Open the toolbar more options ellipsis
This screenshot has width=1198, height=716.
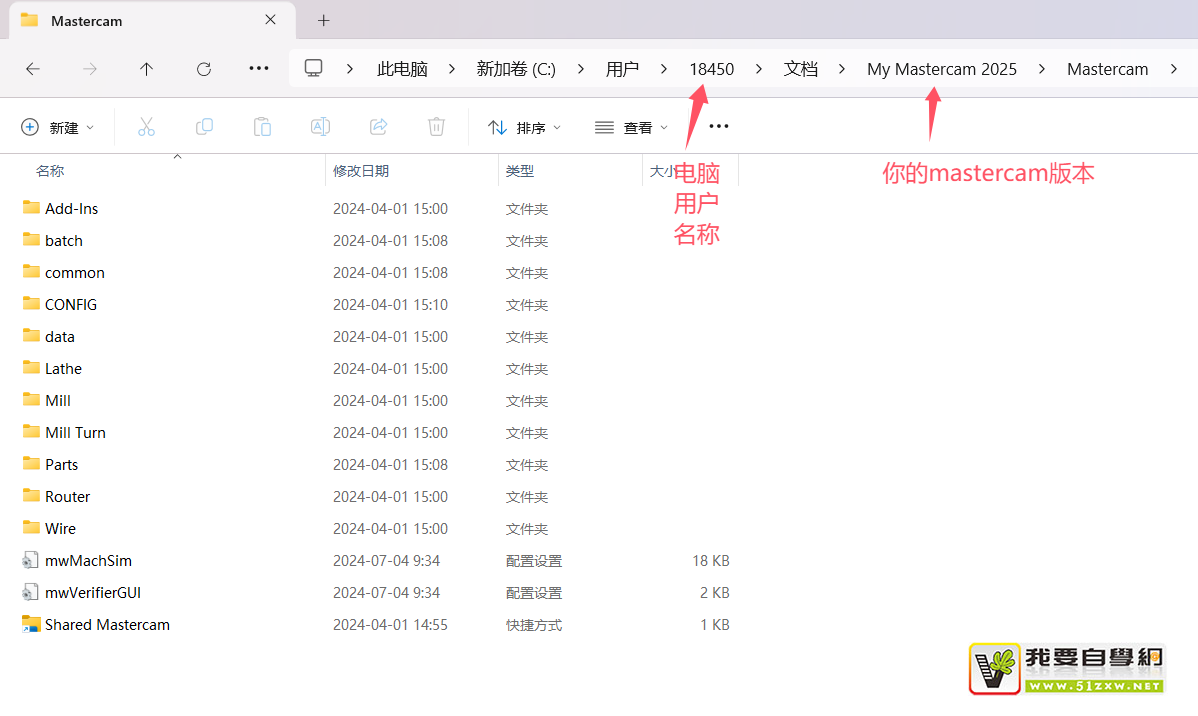click(718, 127)
